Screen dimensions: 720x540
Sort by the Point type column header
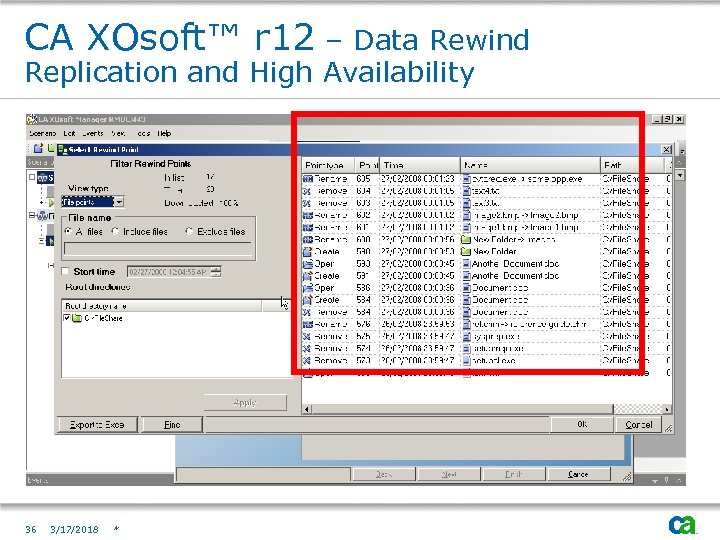(x=328, y=164)
